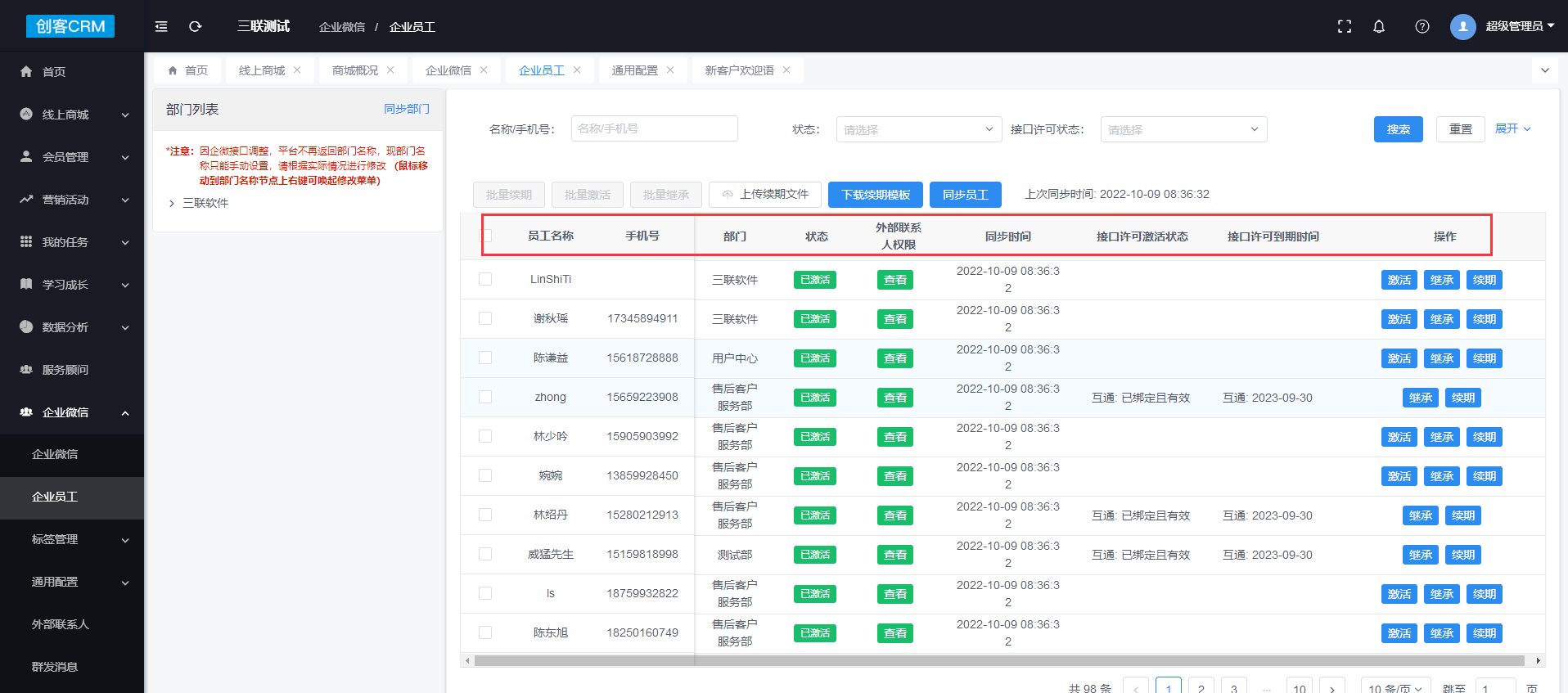Screen dimensions: 1568x693
Task: Close the 新客户欢迎语 tab
Action: [786, 70]
